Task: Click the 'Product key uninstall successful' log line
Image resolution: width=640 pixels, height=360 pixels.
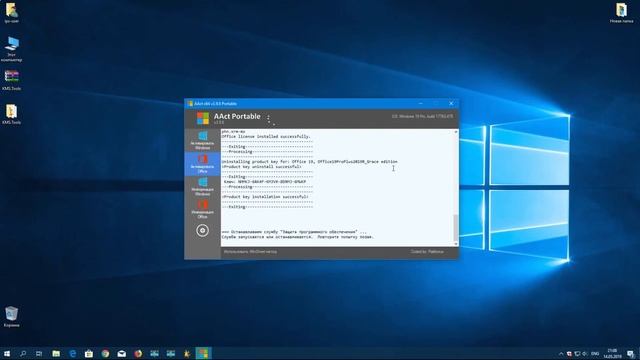Action: (262, 167)
